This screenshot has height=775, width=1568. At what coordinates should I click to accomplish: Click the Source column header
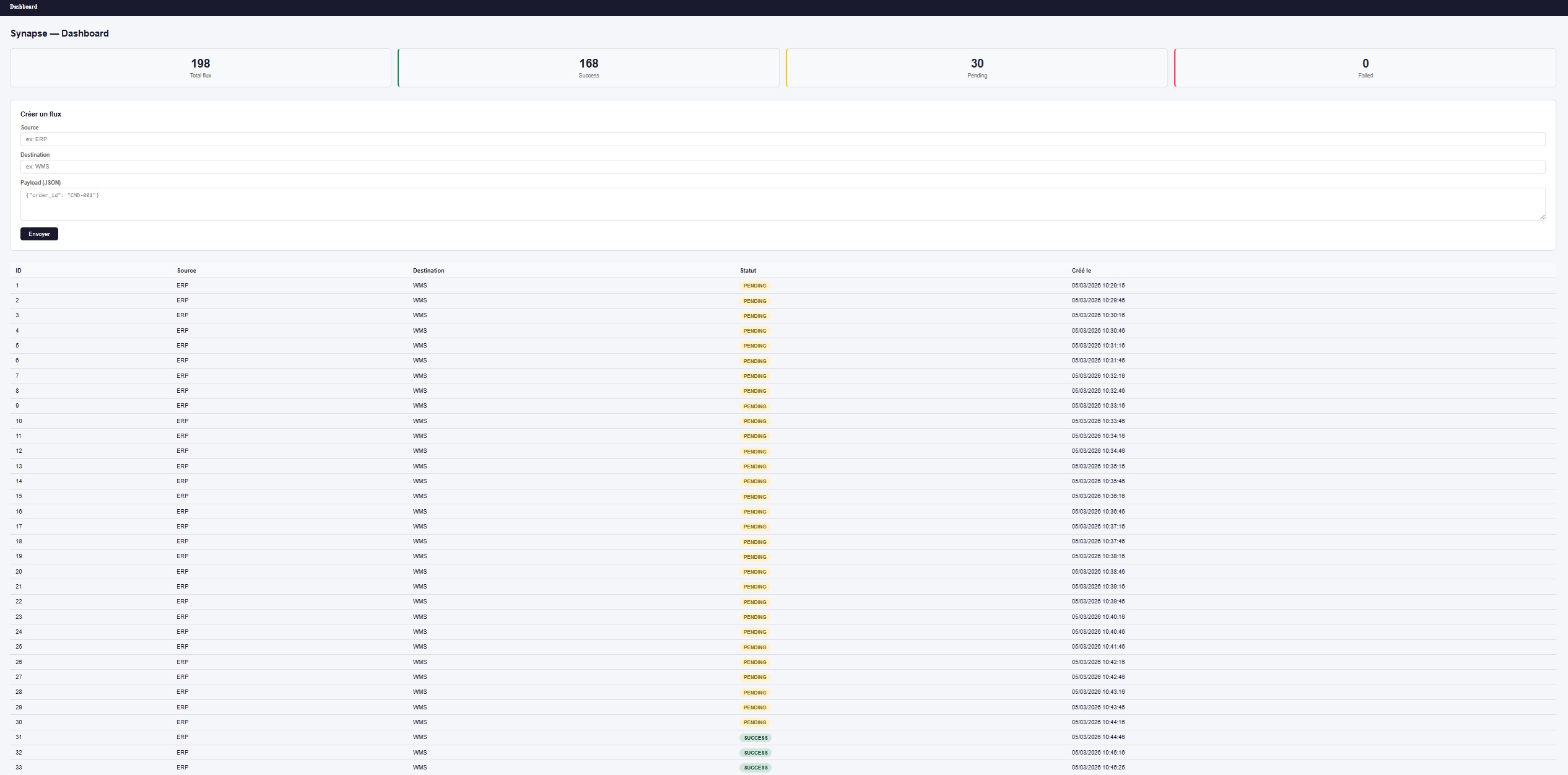(x=186, y=271)
